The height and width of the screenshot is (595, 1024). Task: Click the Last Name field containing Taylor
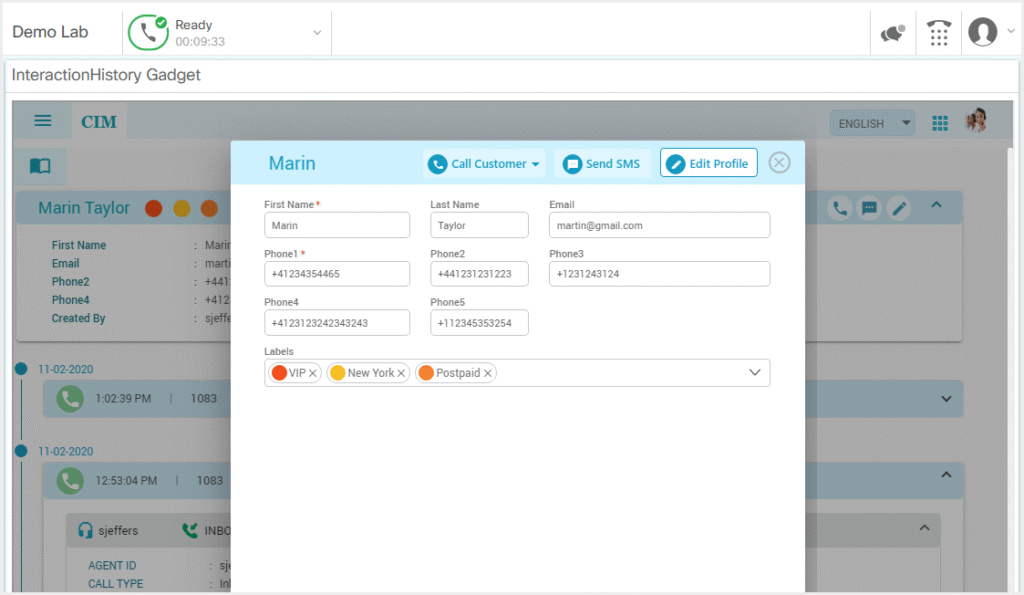[479, 225]
